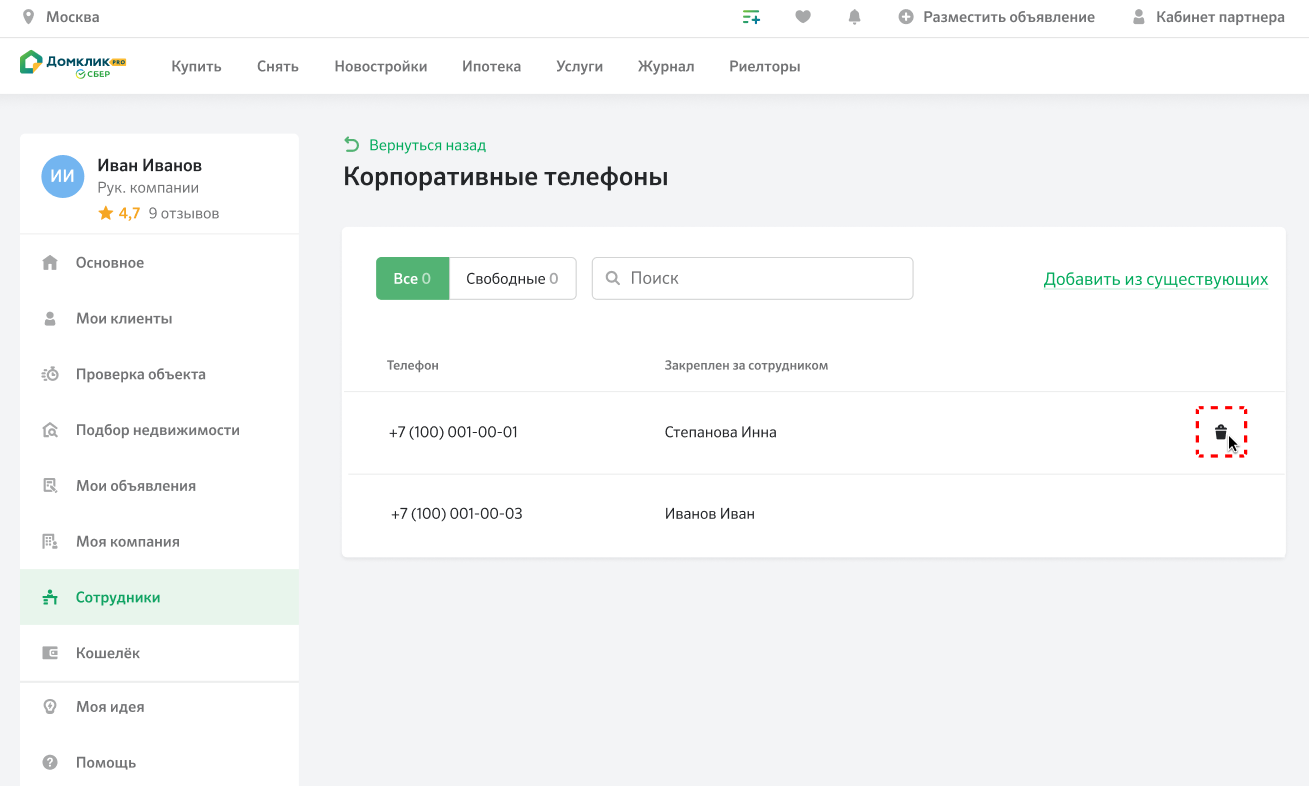Click Разместить объявление link
The width and height of the screenshot is (1309, 786).
1009,17
